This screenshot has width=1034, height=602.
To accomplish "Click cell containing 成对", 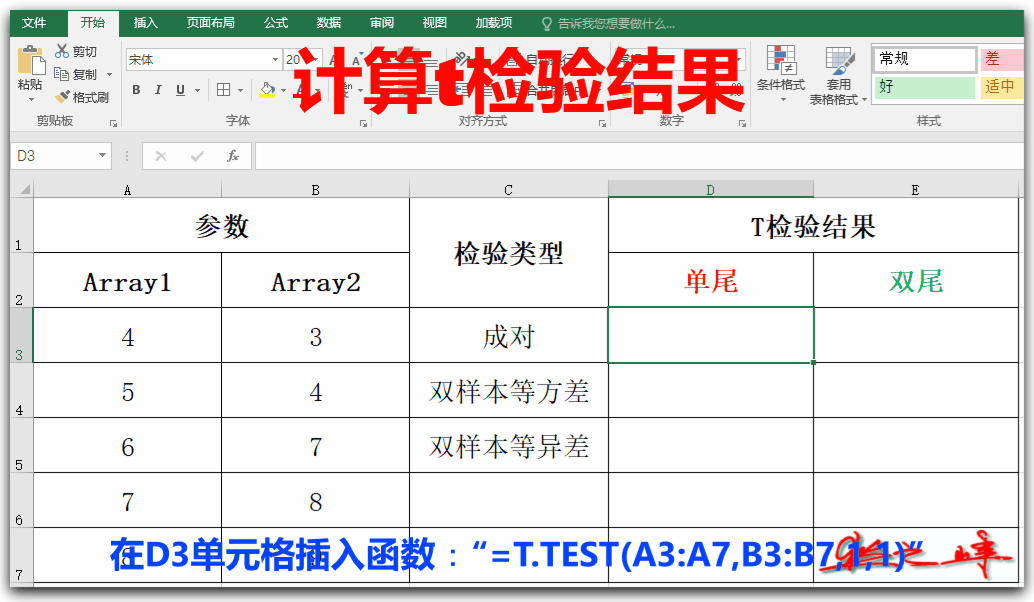I will click(508, 335).
